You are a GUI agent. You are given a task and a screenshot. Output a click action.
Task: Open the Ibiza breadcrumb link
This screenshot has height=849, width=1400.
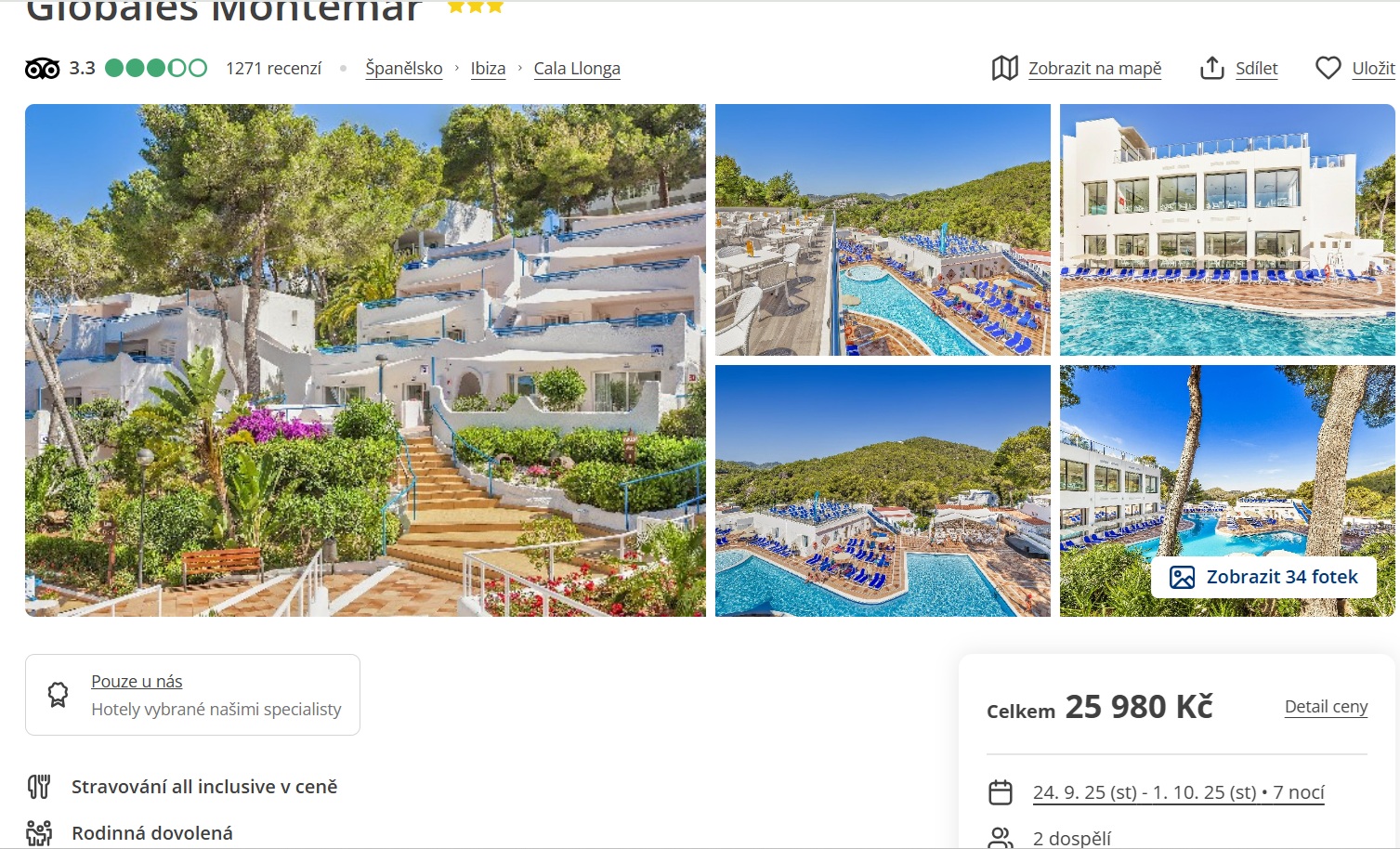pyautogui.click(x=488, y=69)
